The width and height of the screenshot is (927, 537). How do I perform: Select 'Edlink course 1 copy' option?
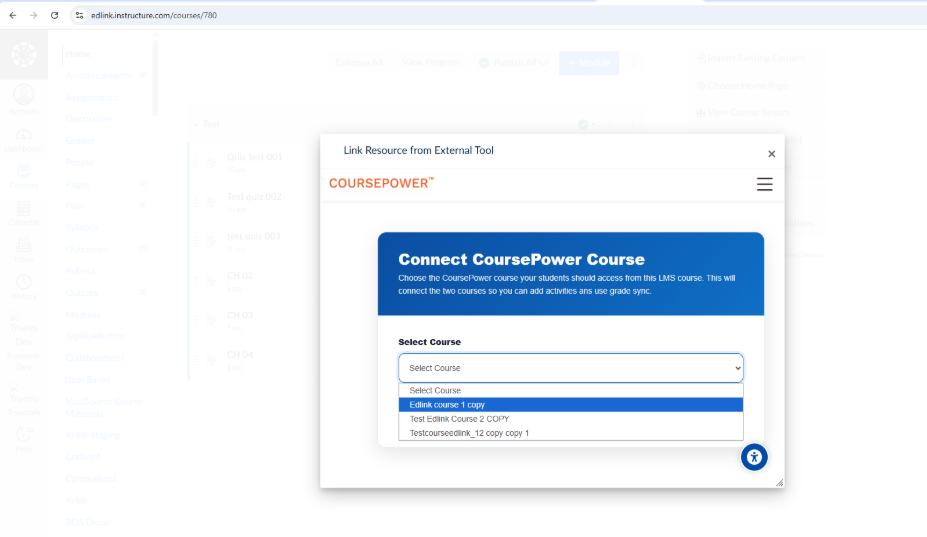click(571, 405)
